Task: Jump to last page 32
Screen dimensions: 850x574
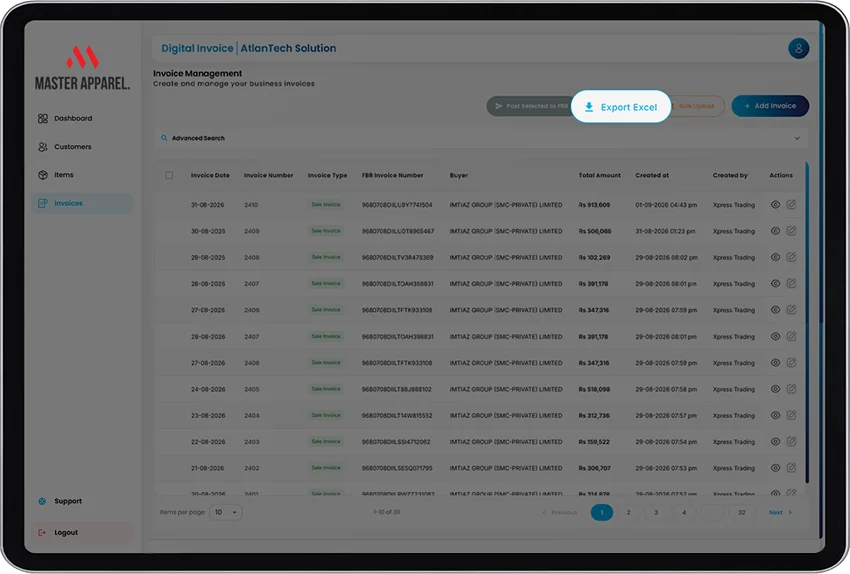Action: (x=742, y=513)
